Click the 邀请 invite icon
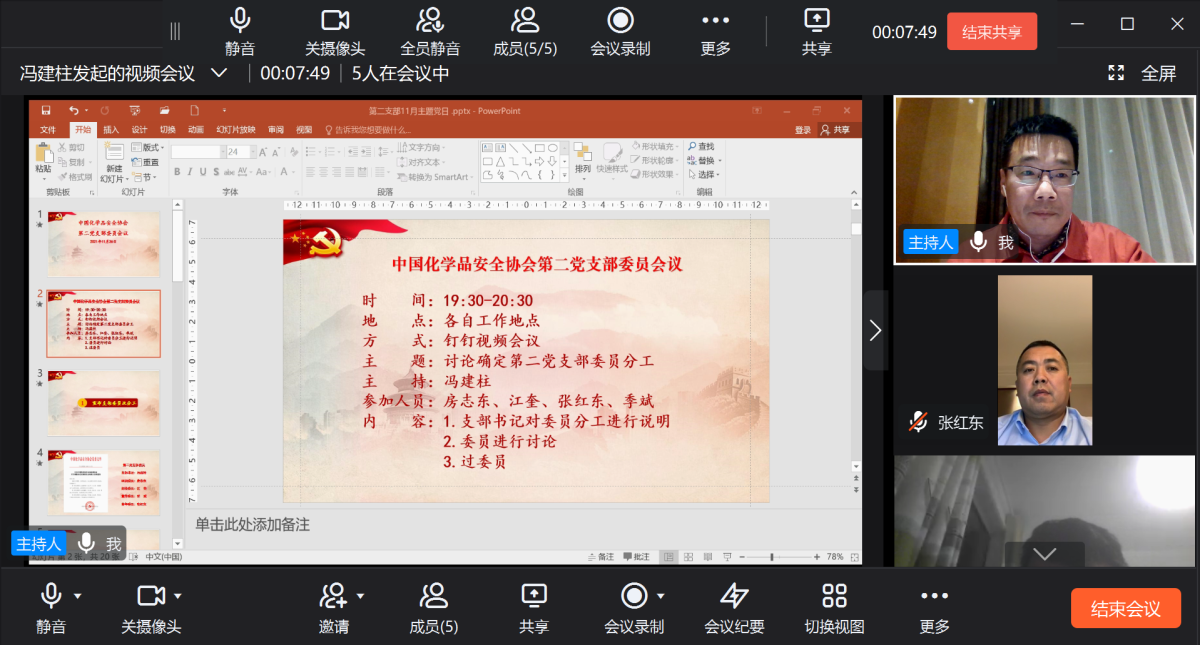The width and height of the screenshot is (1200, 645). click(332, 597)
